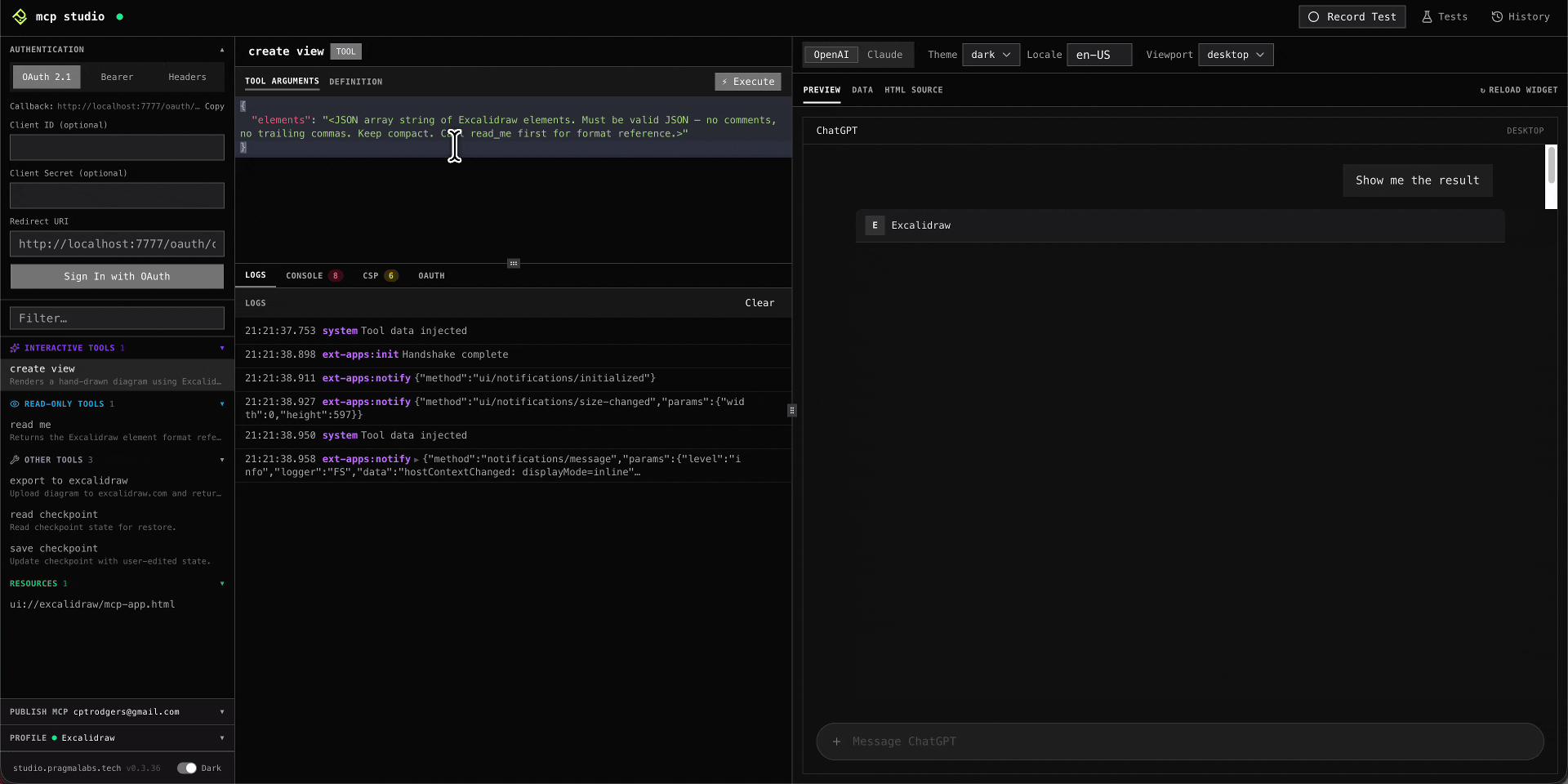The width and height of the screenshot is (1568, 784).
Task: Click the panel resize handle above Logs
Action: [514, 263]
